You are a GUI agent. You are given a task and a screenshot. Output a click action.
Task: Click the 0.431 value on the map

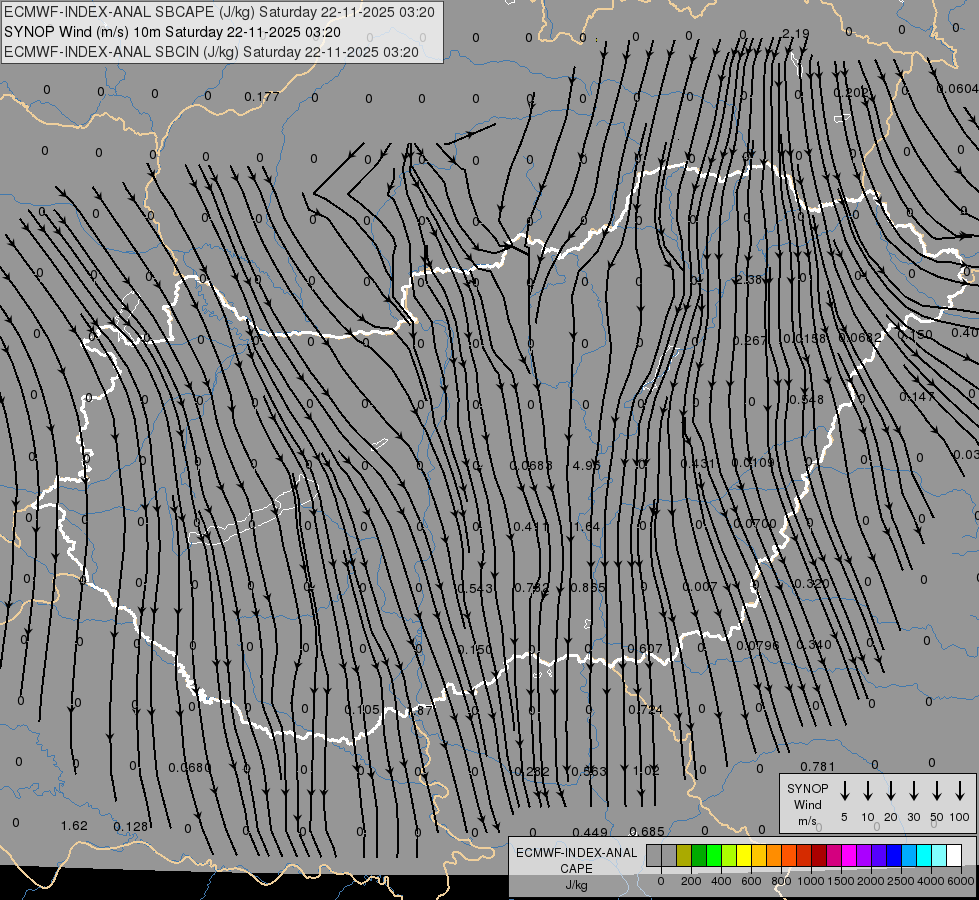point(697,463)
